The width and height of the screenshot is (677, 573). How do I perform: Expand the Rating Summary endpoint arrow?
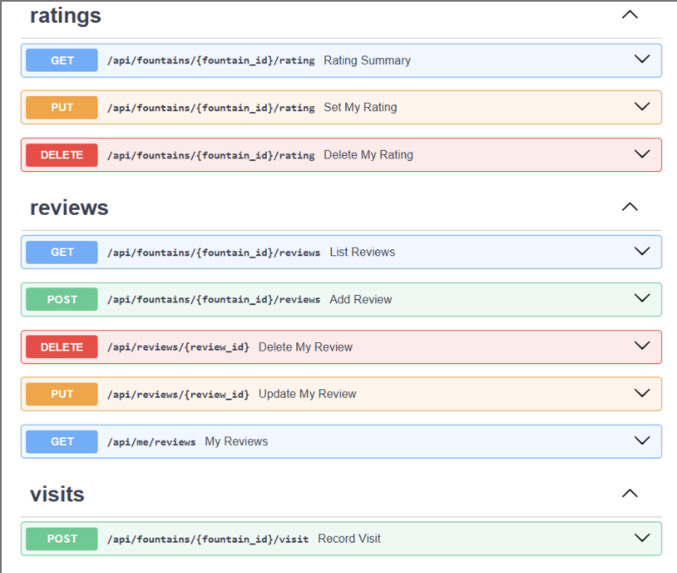[642, 59]
